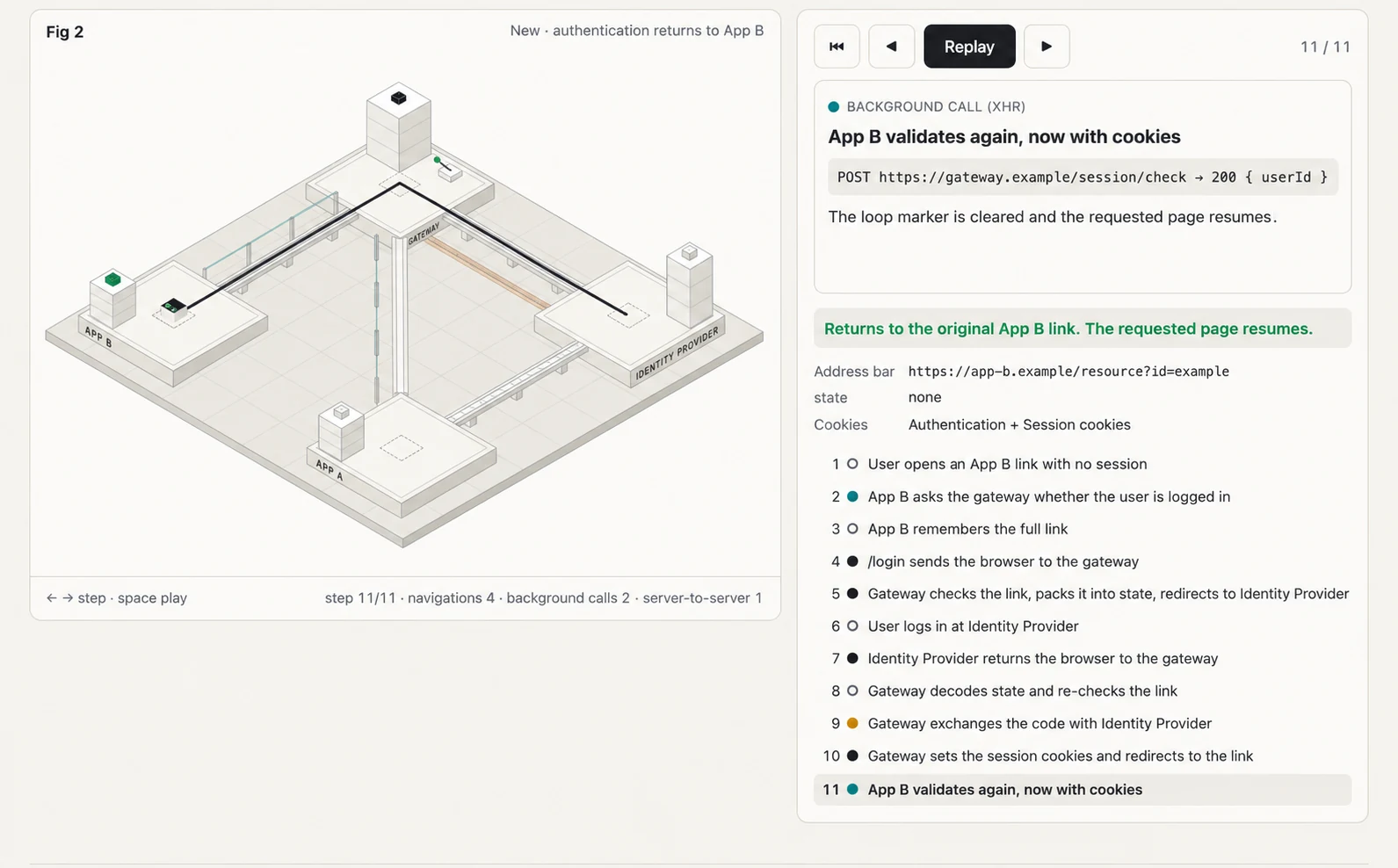Click the '← → step · space play' hint

(x=116, y=598)
